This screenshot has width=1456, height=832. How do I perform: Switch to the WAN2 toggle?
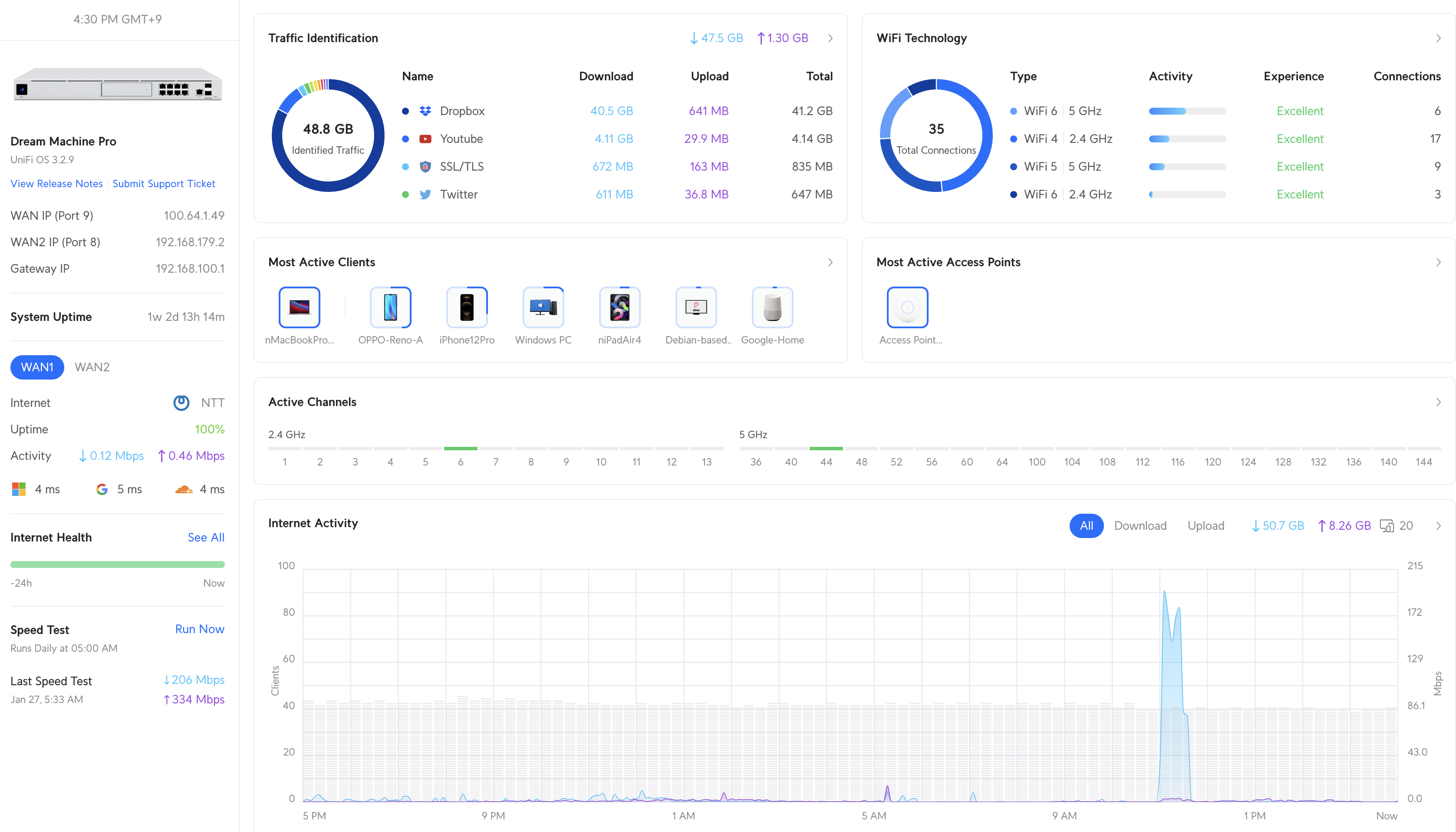92,367
